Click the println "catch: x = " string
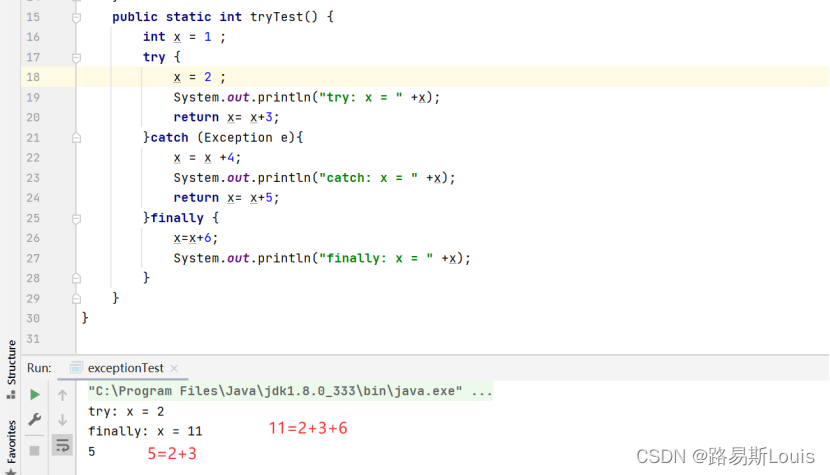 coord(368,178)
